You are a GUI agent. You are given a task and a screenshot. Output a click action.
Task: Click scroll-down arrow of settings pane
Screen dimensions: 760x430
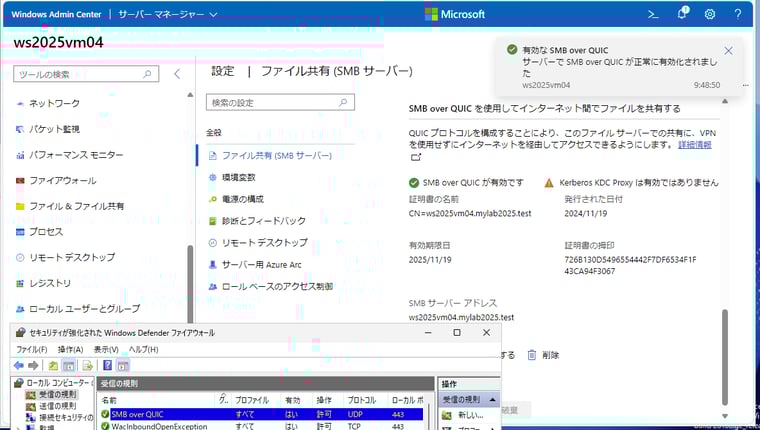click(725, 416)
